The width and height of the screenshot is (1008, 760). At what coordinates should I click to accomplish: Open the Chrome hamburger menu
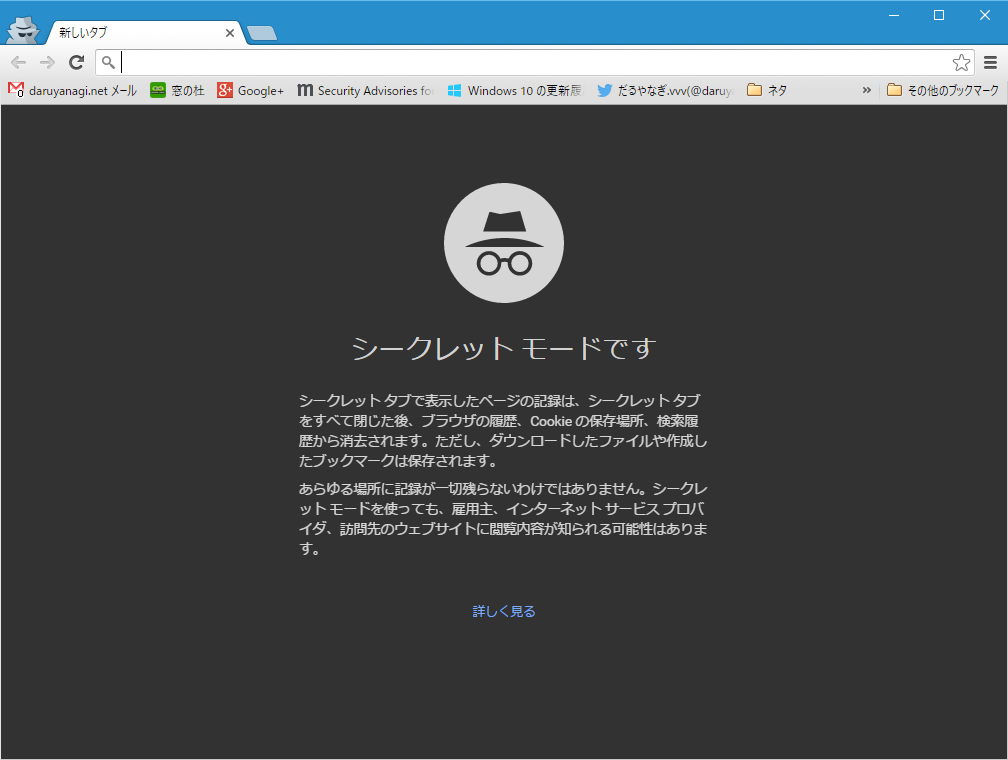click(x=990, y=62)
